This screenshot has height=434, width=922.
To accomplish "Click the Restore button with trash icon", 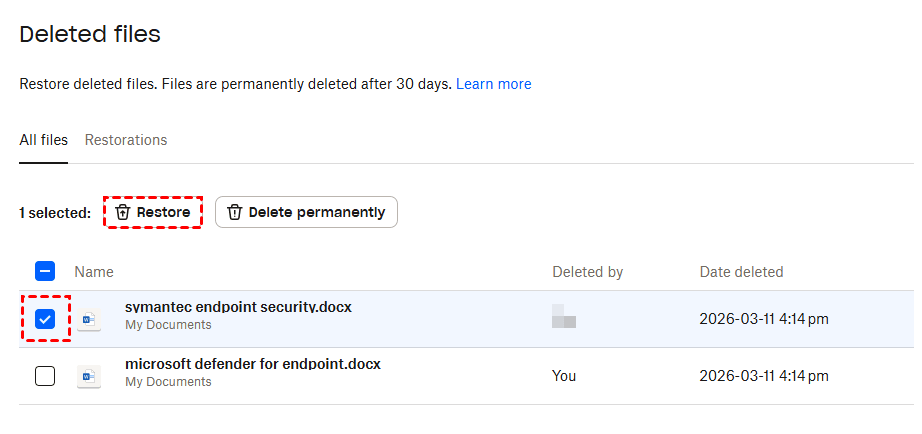I will (x=153, y=212).
